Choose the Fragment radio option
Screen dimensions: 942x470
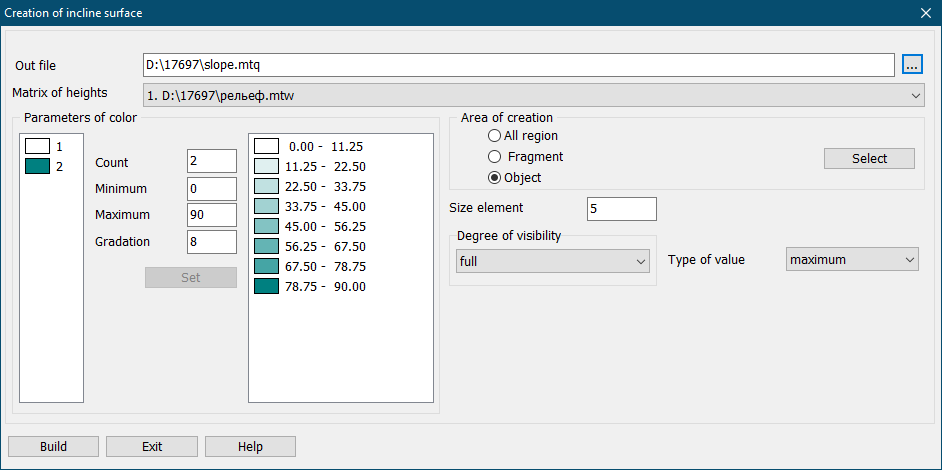(x=494, y=157)
